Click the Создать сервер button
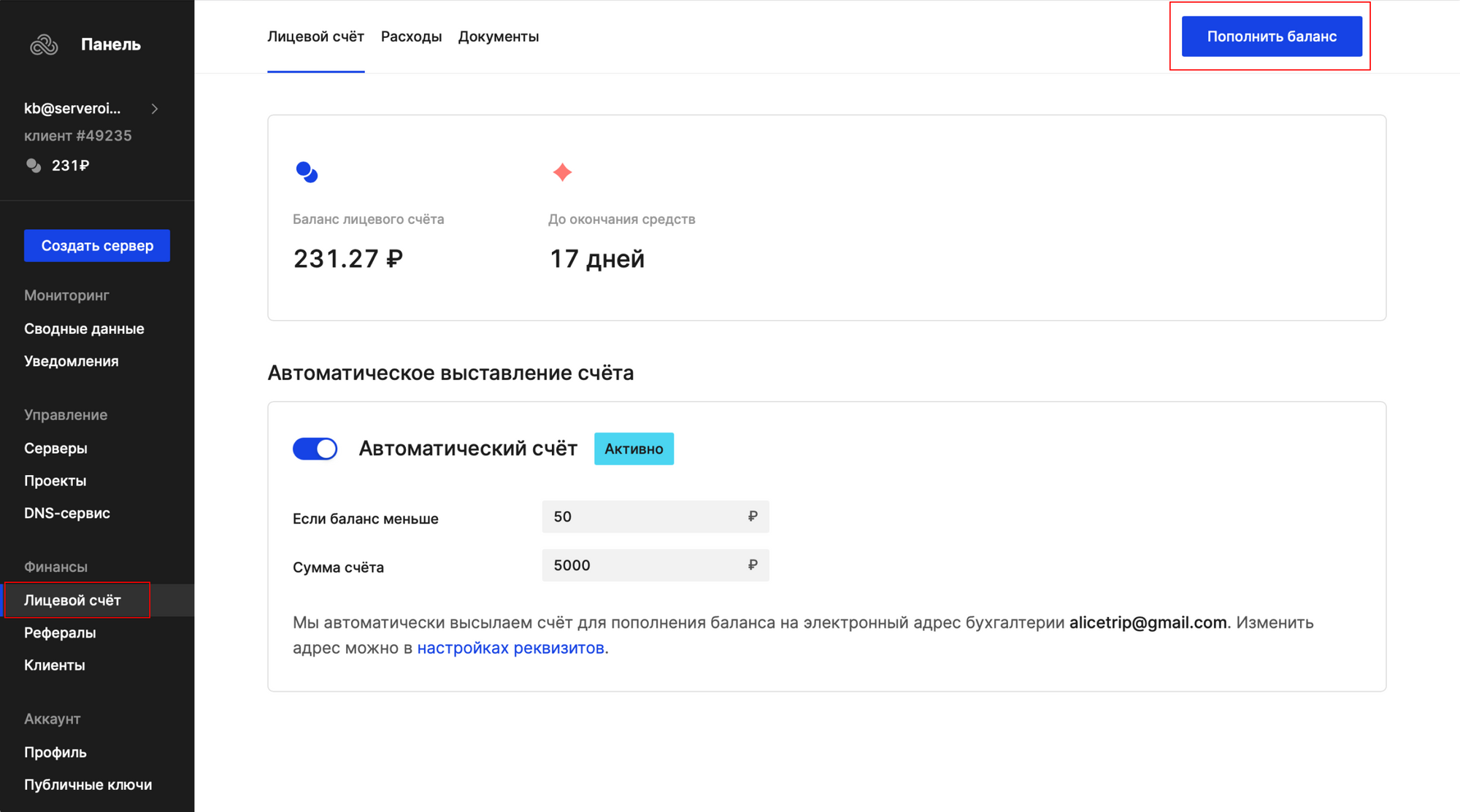This screenshot has width=1460, height=812. click(x=97, y=246)
